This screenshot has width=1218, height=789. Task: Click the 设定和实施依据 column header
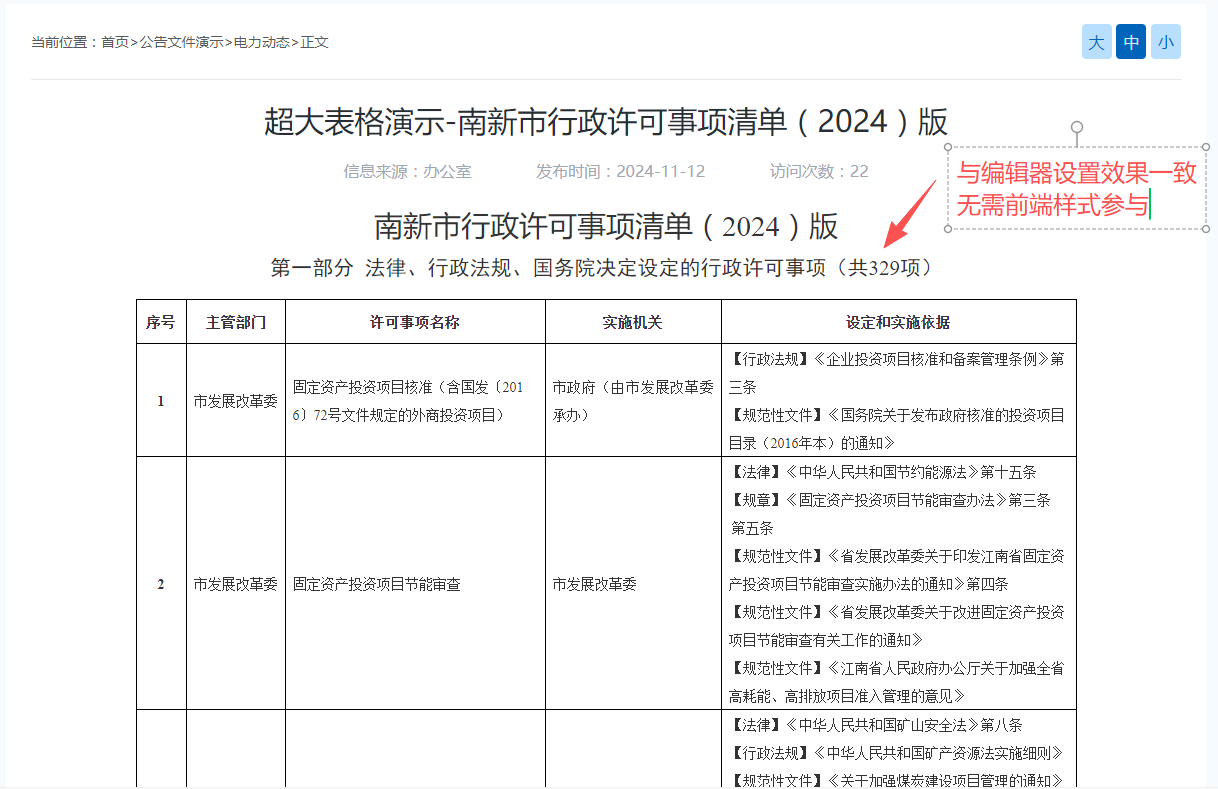pyautogui.click(x=898, y=322)
